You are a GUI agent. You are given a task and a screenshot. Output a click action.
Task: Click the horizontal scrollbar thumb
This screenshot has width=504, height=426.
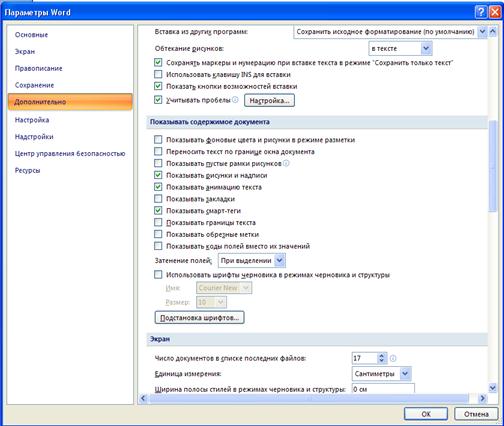[309, 398]
